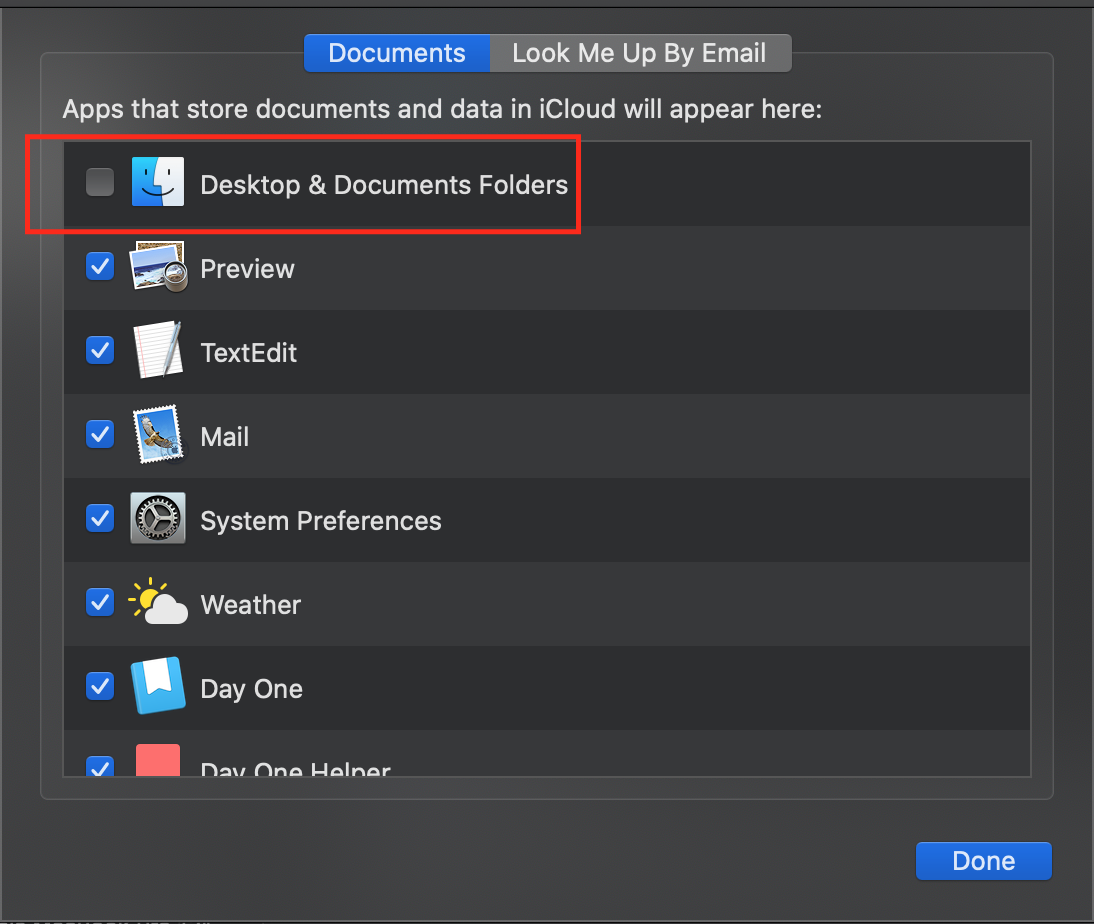Click the Mail stamp icon
This screenshot has width=1094, height=924.
point(158,434)
